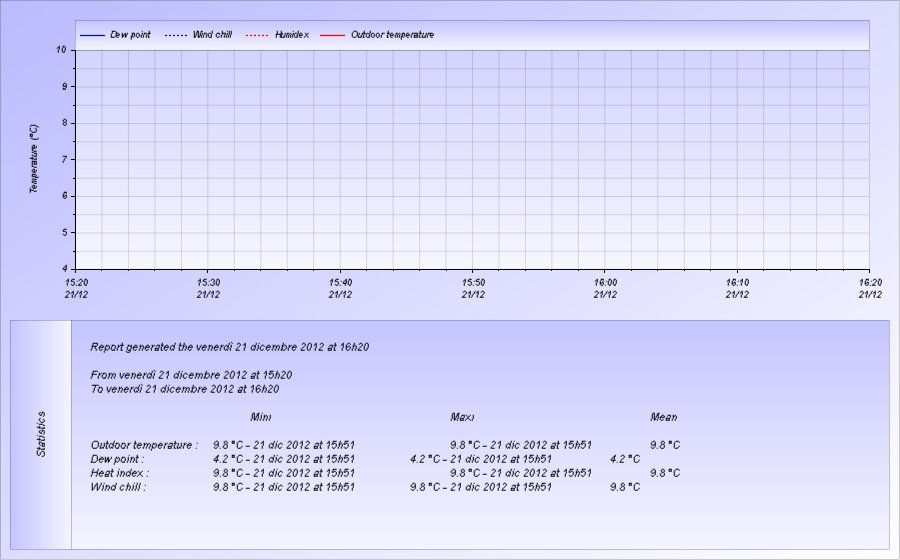Click the 15:50 21/12 time axis label
This screenshot has width=900, height=560.
(473, 289)
